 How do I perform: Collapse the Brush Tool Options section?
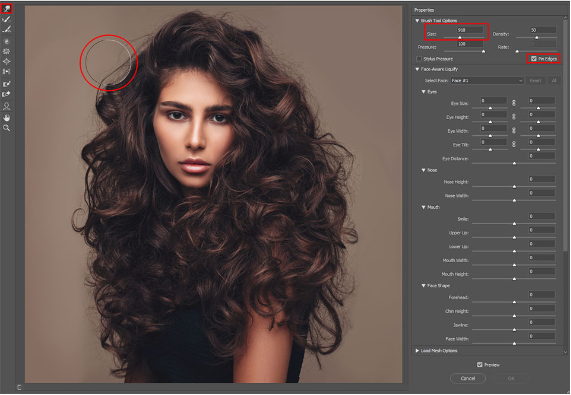click(x=417, y=21)
